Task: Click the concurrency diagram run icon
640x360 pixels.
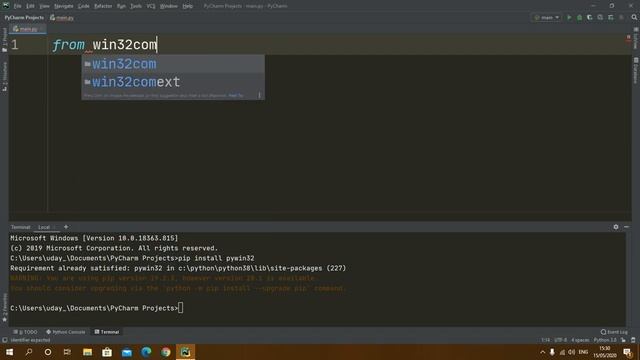Action: (x=611, y=18)
